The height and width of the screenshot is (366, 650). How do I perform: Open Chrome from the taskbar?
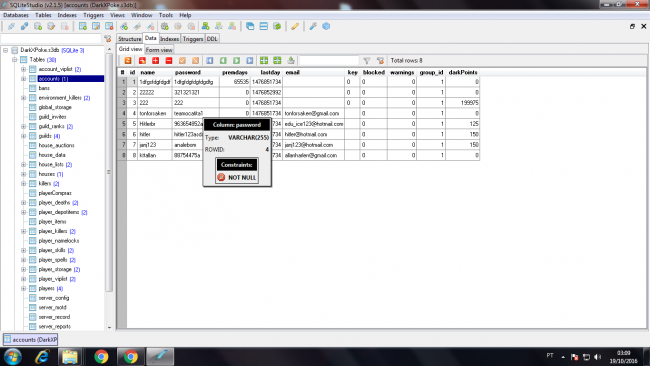pos(101,356)
